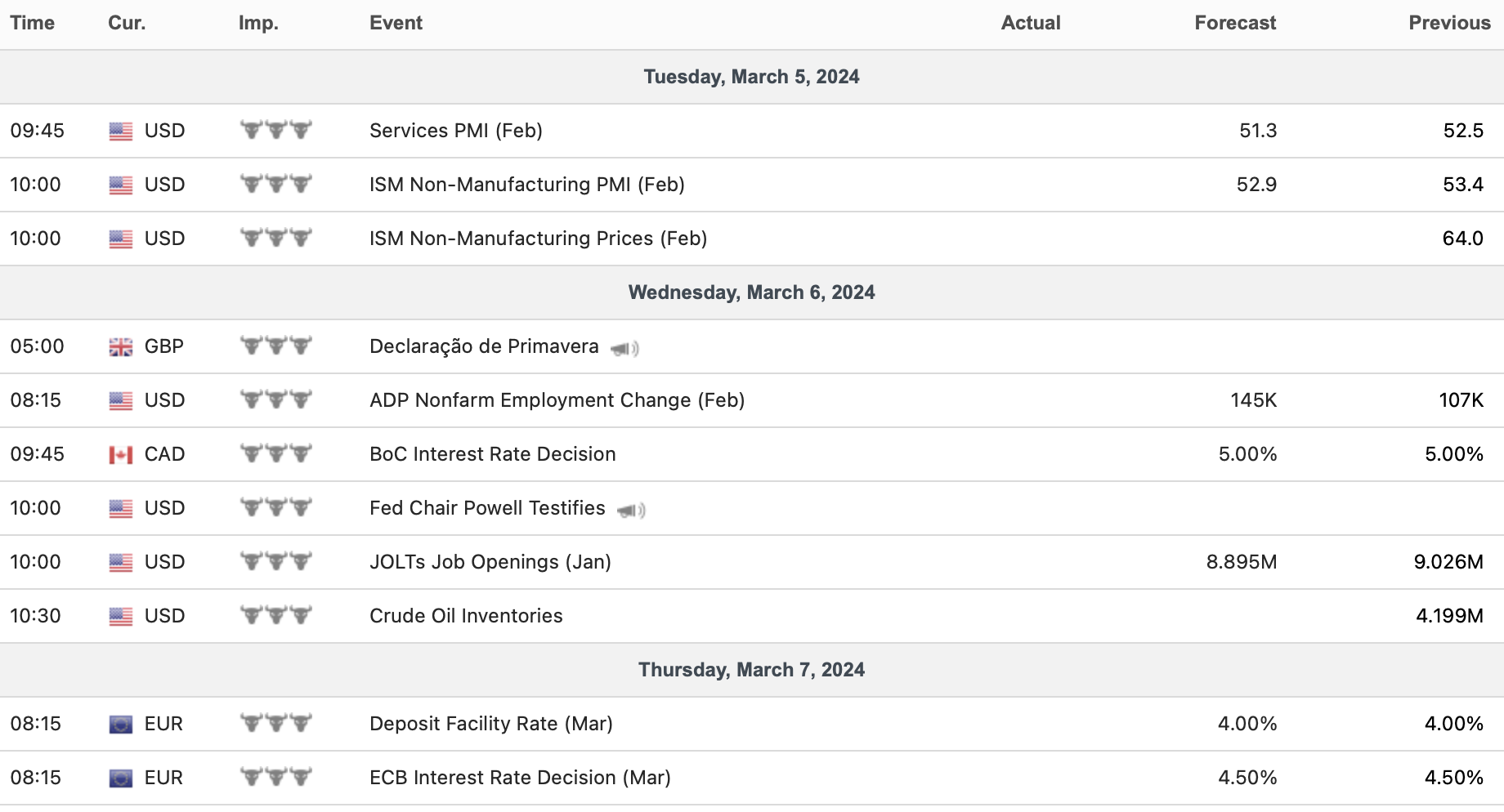This screenshot has height=812, width=1504.
Task: Click the US flag in JOLTs Job Openings row
Action: point(121,563)
